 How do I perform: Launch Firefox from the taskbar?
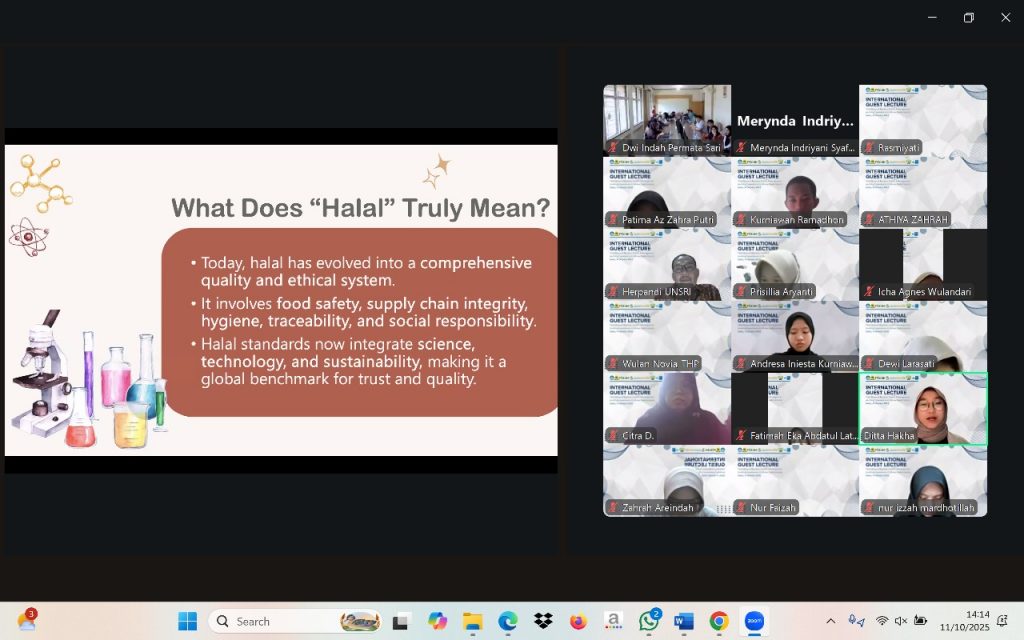pos(578,621)
